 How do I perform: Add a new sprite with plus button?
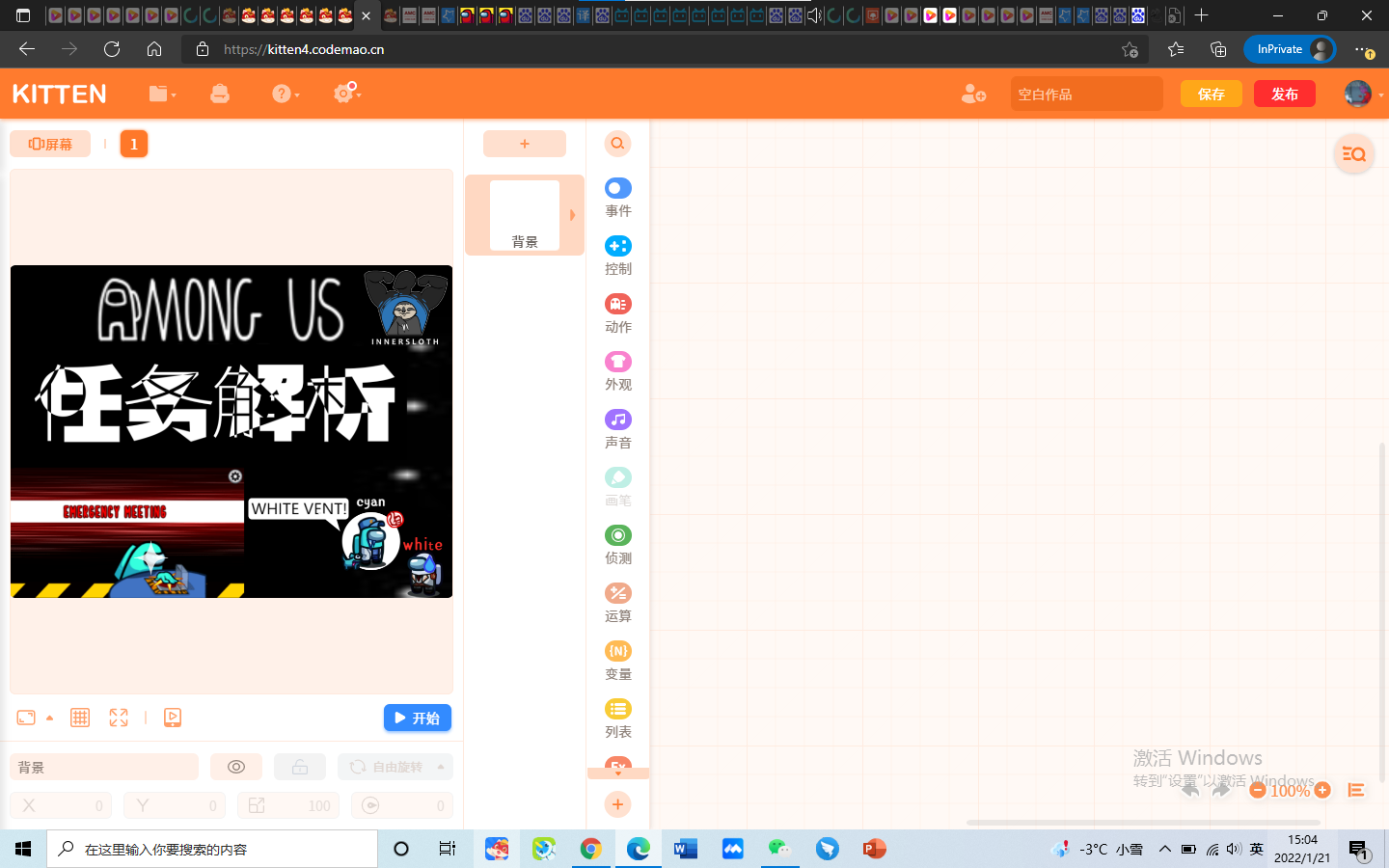[x=525, y=144]
